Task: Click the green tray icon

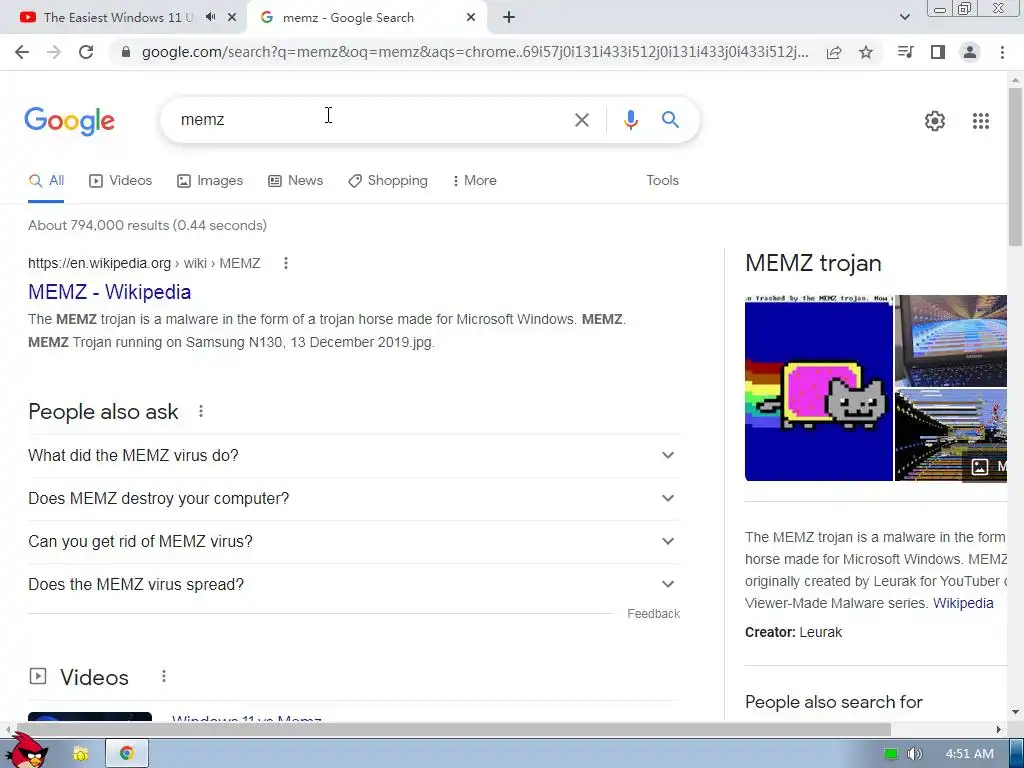Action: click(x=891, y=754)
